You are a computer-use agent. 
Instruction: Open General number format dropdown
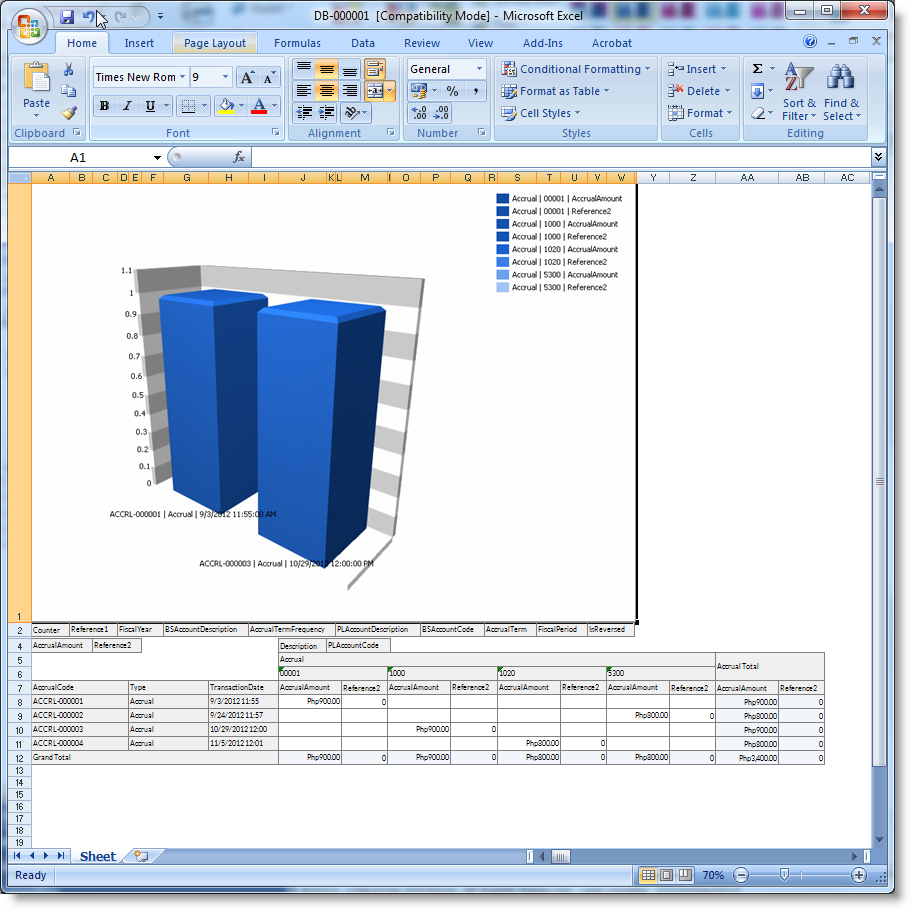pyautogui.click(x=479, y=69)
